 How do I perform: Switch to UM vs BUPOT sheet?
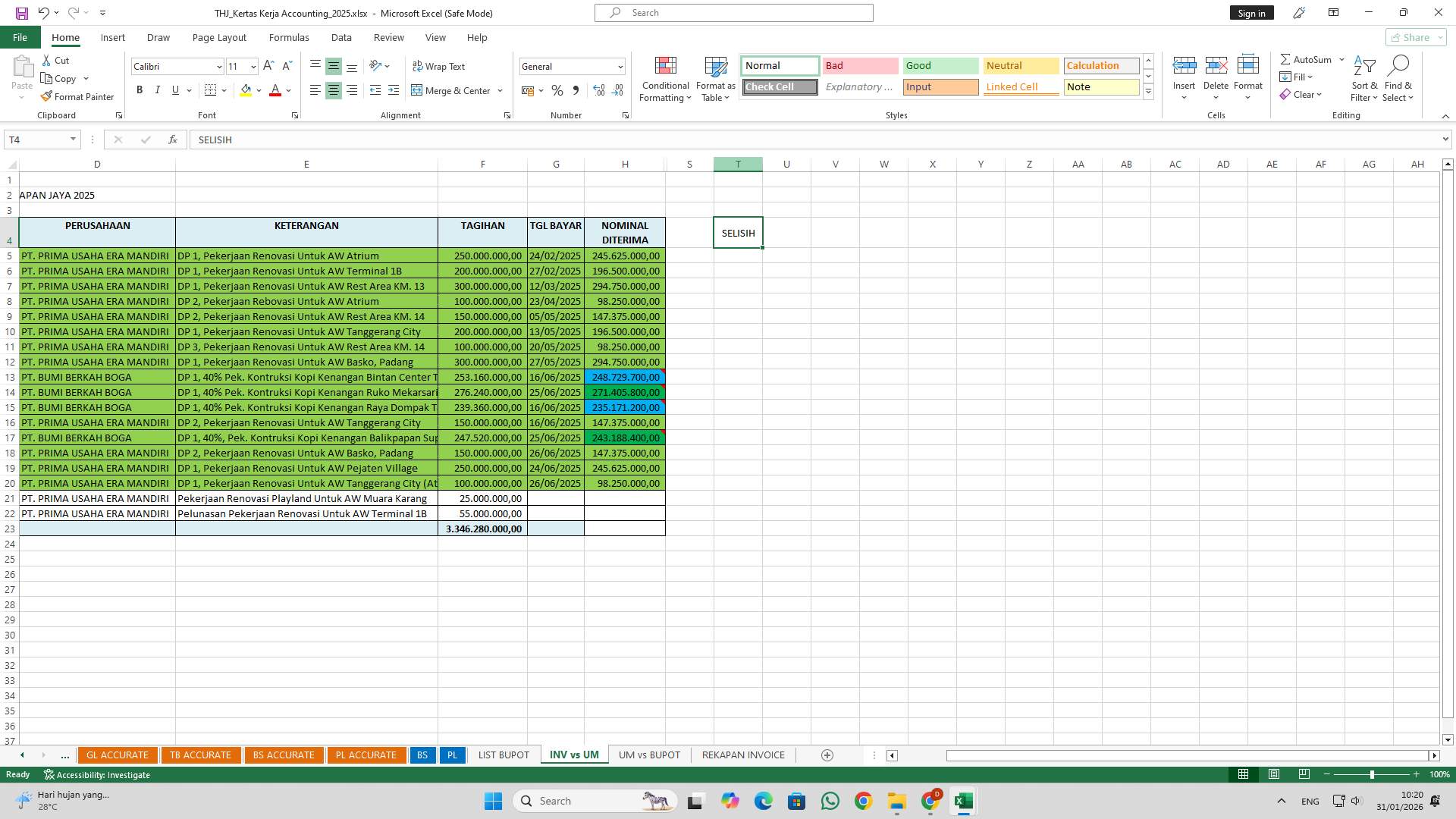[649, 755]
